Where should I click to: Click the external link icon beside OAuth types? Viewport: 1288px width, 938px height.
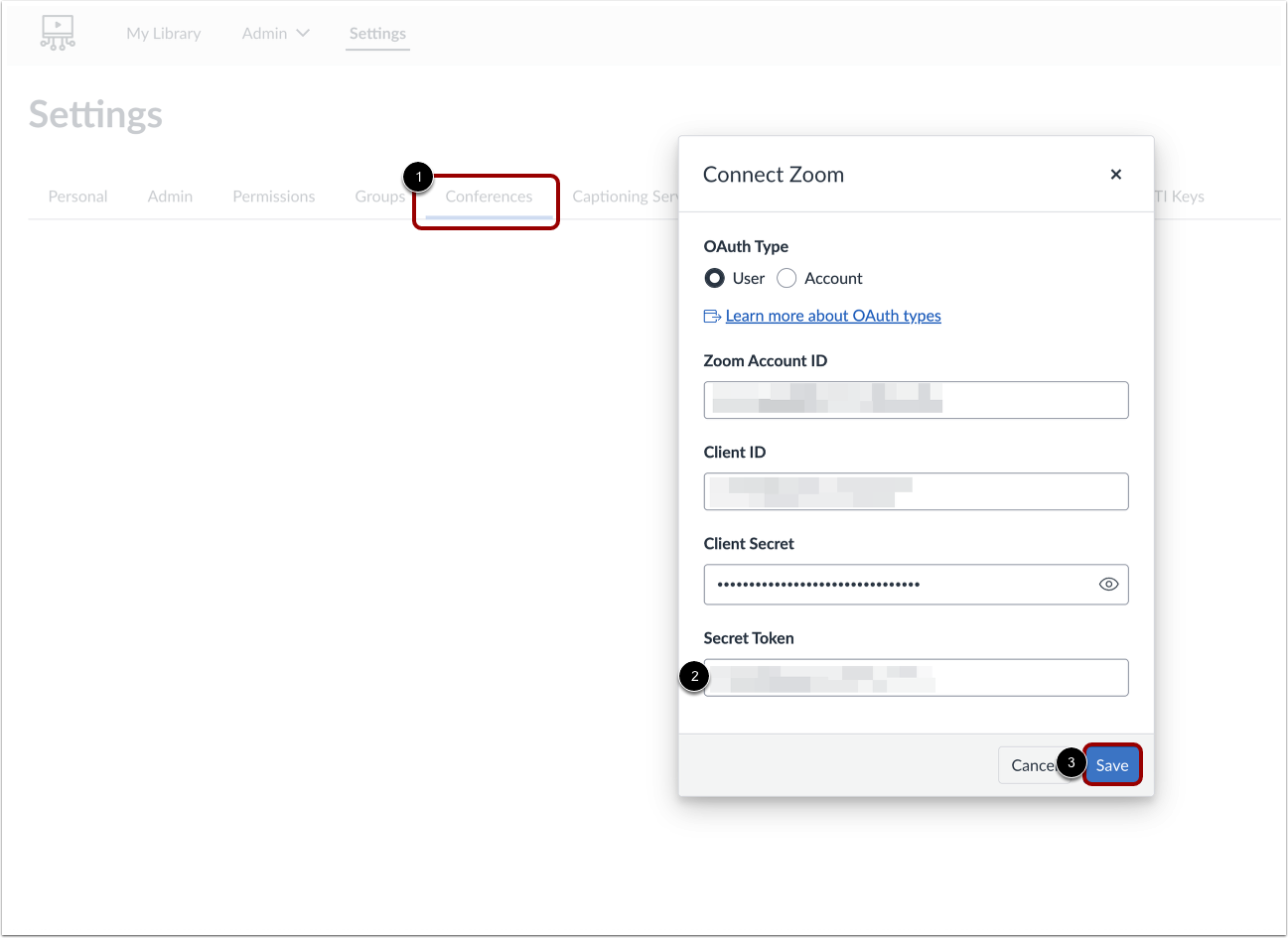pos(712,315)
